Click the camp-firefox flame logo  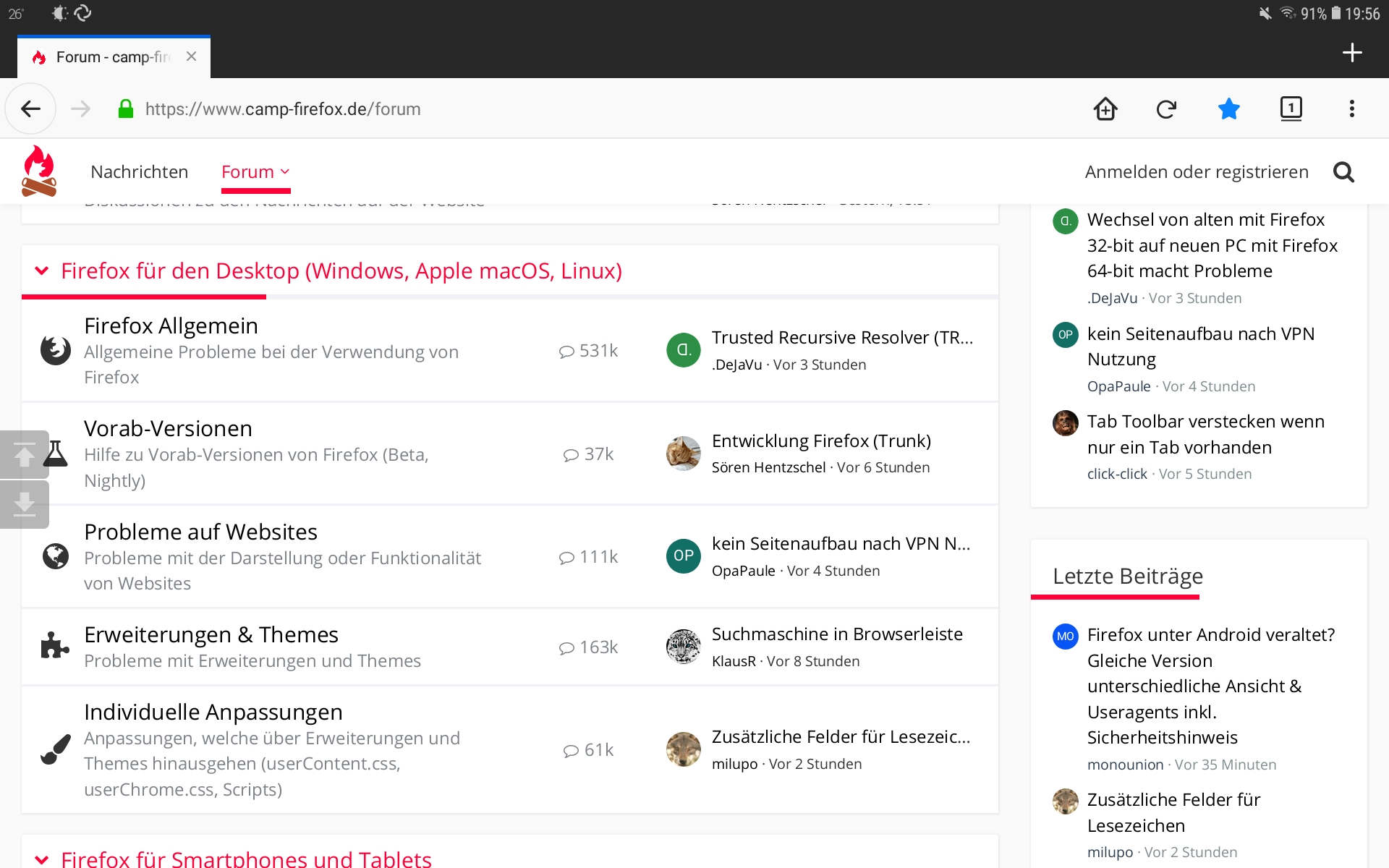coord(39,171)
